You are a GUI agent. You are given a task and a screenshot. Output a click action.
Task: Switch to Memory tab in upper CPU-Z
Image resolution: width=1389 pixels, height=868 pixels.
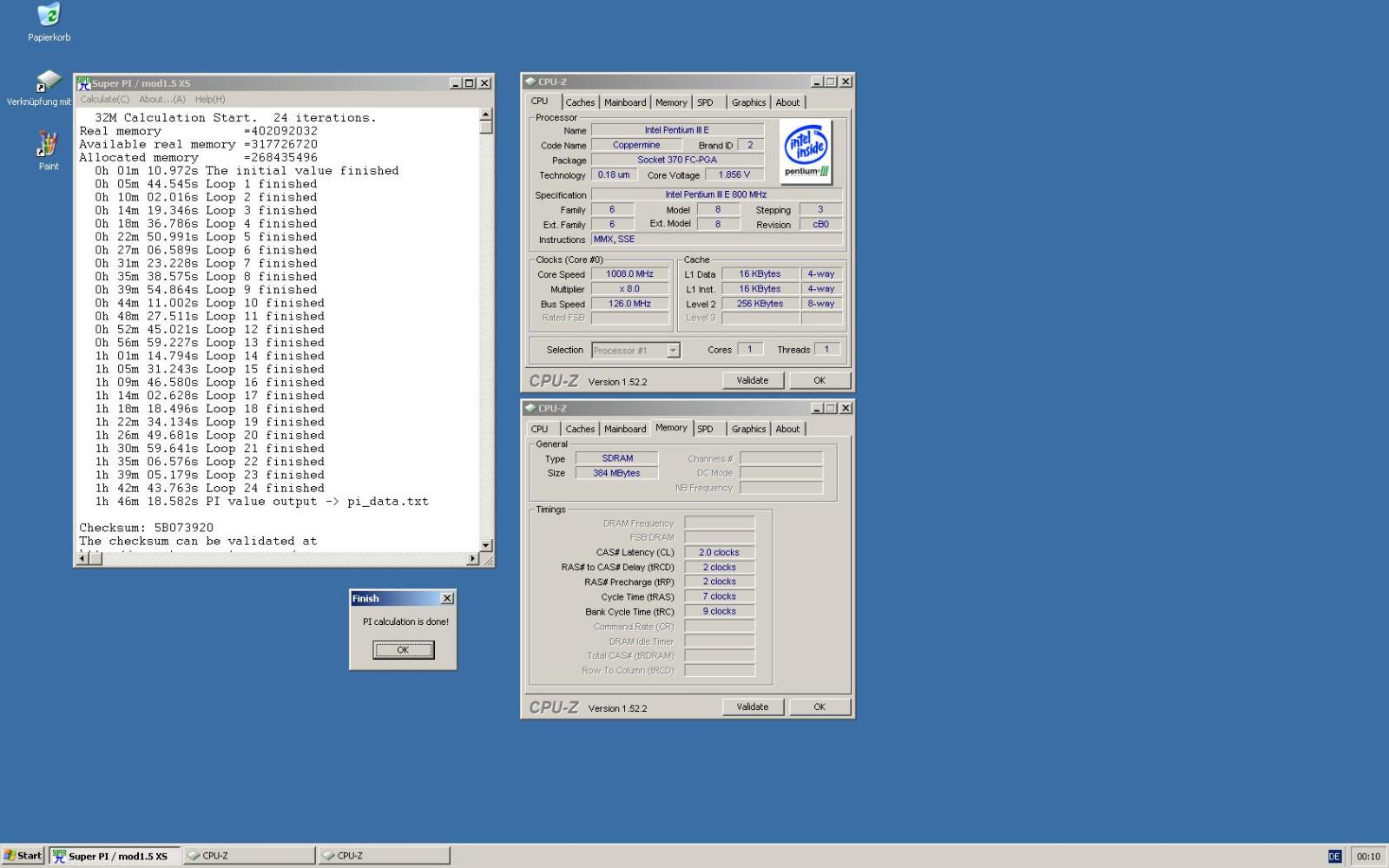click(x=671, y=102)
